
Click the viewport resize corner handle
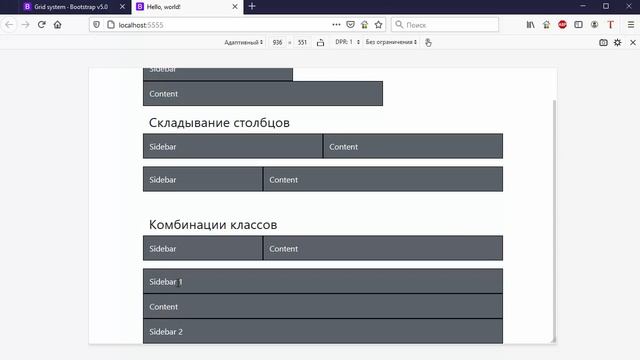pyautogui.click(x=554, y=340)
